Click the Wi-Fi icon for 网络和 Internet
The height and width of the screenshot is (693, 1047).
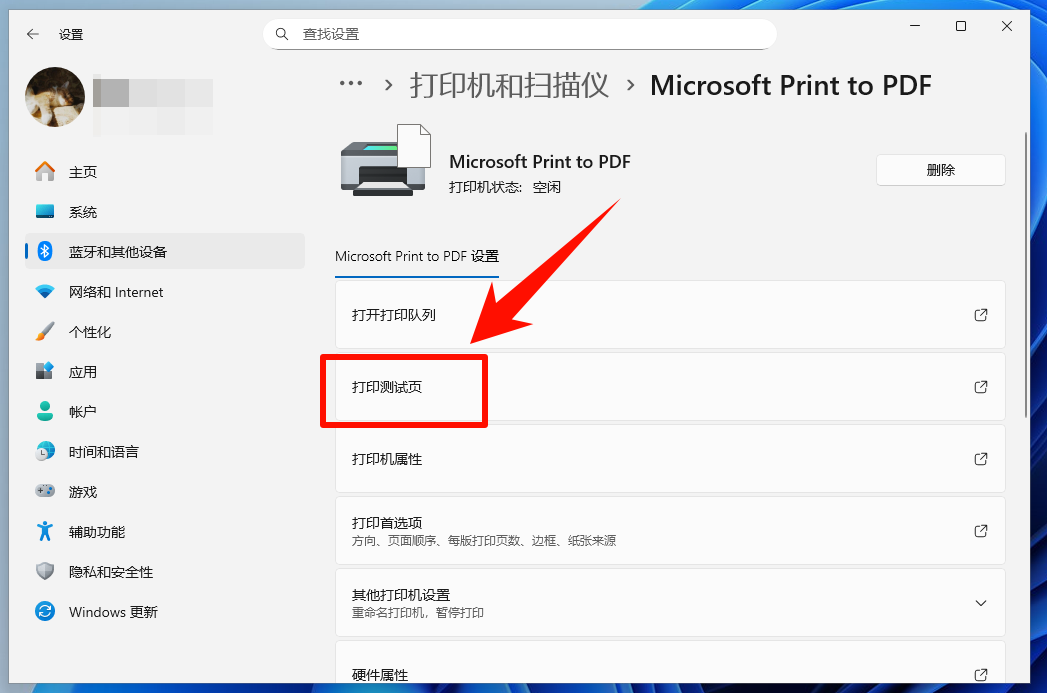45,292
